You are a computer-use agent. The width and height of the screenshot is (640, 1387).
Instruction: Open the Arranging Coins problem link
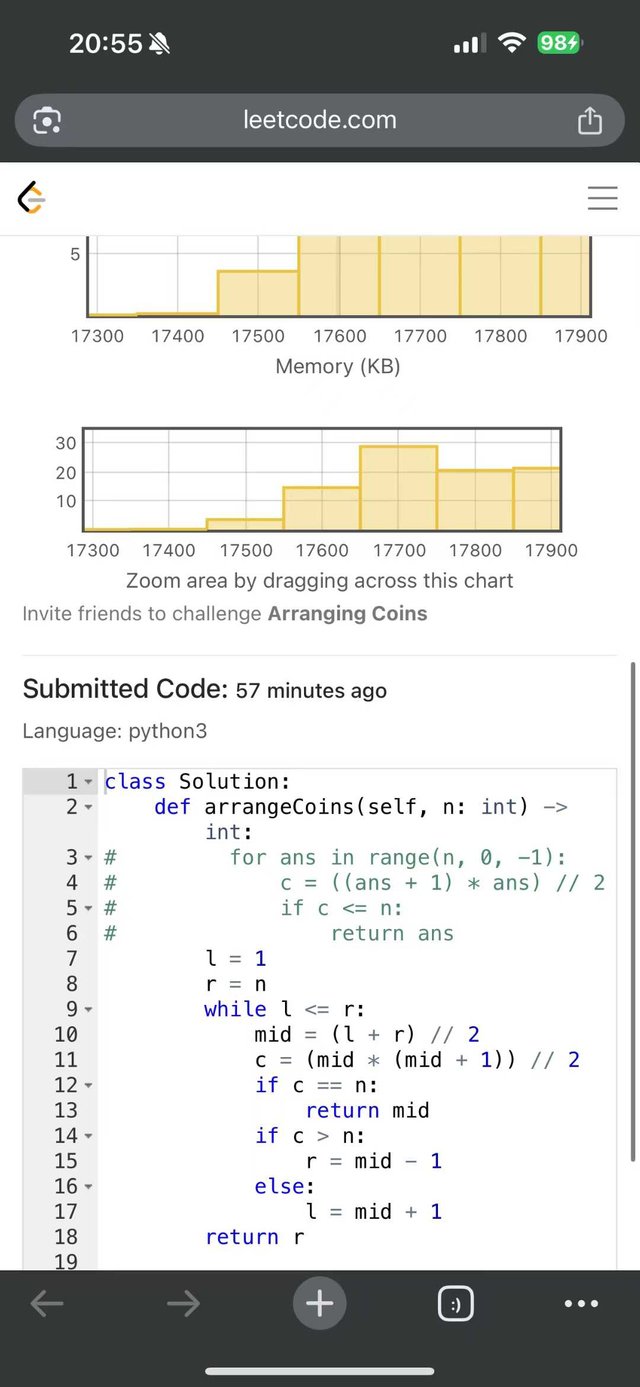pos(347,614)
